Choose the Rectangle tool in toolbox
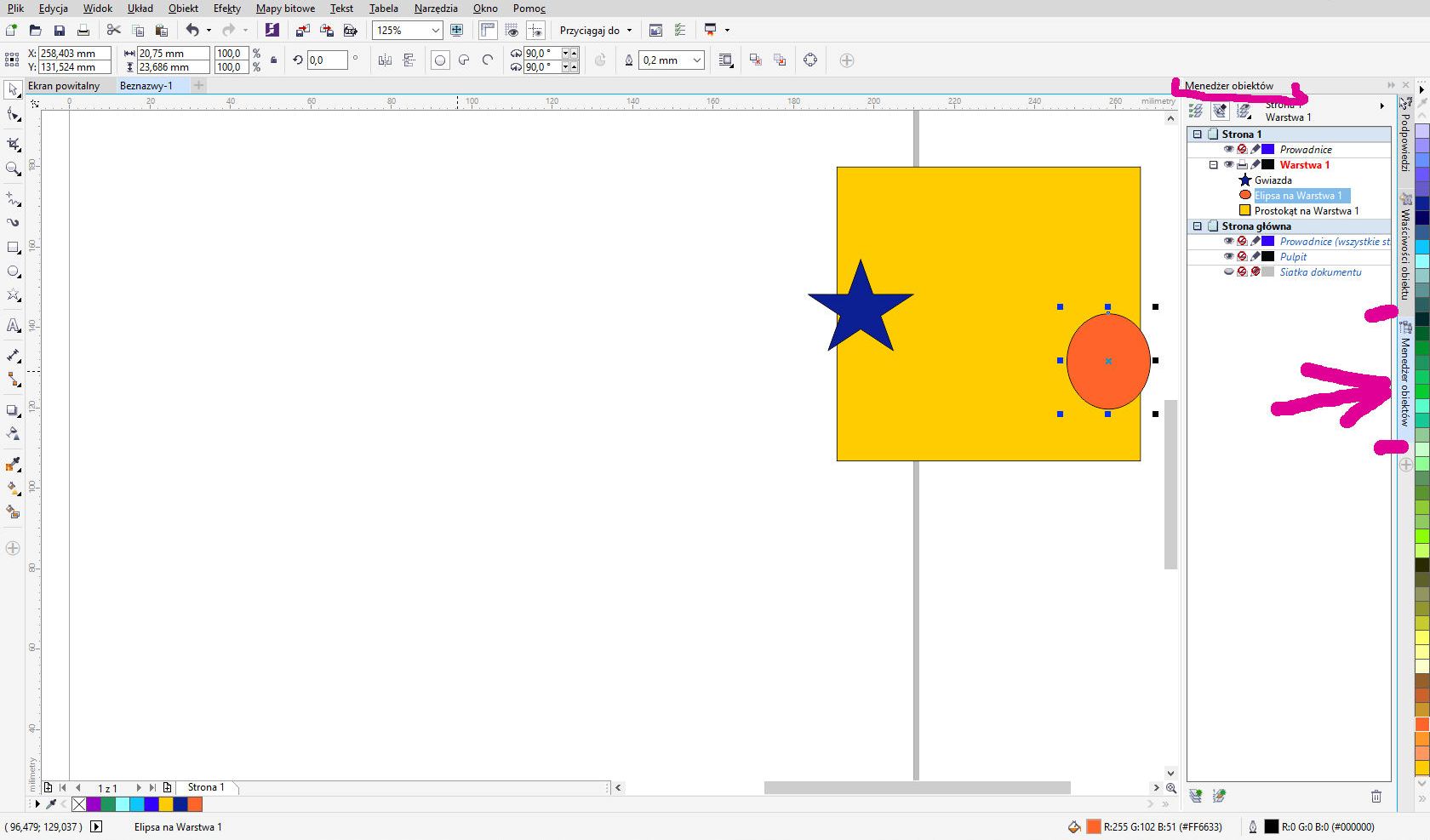1430x840 pixels. click(13, 248)
